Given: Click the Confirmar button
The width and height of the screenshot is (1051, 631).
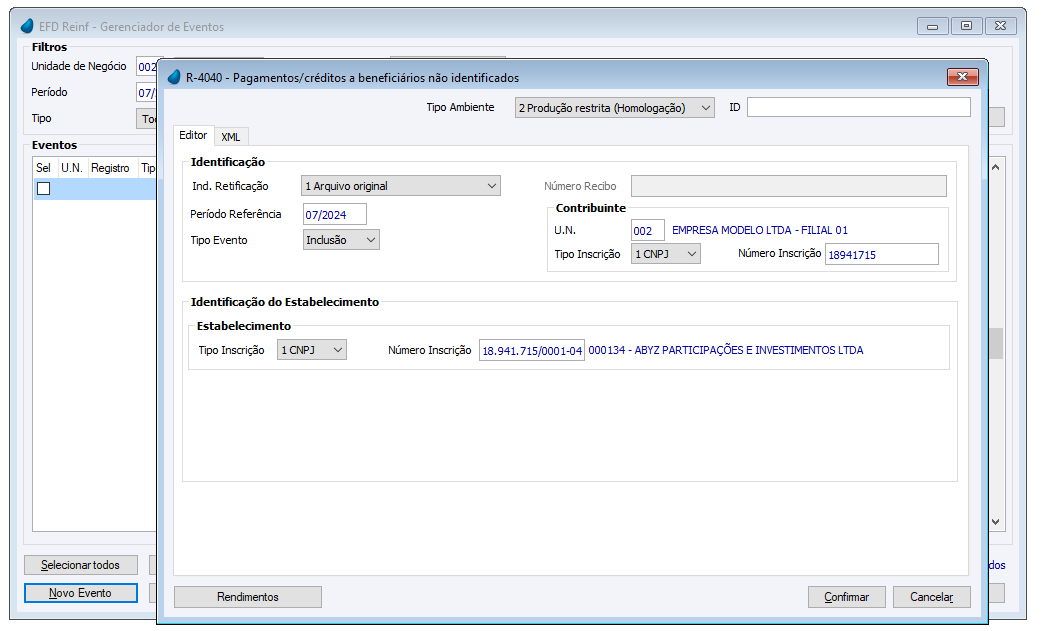Looking at the screenshot, I should 847,597.
